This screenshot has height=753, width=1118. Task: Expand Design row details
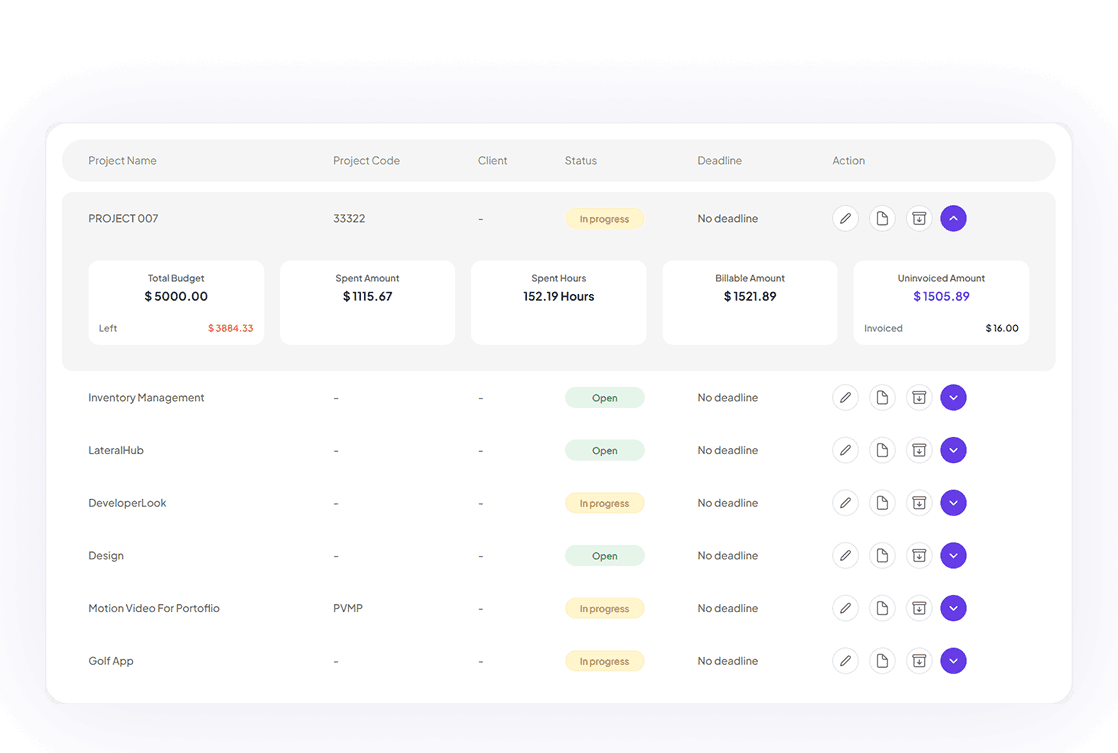pyautogui.click(x=953, y=555)
